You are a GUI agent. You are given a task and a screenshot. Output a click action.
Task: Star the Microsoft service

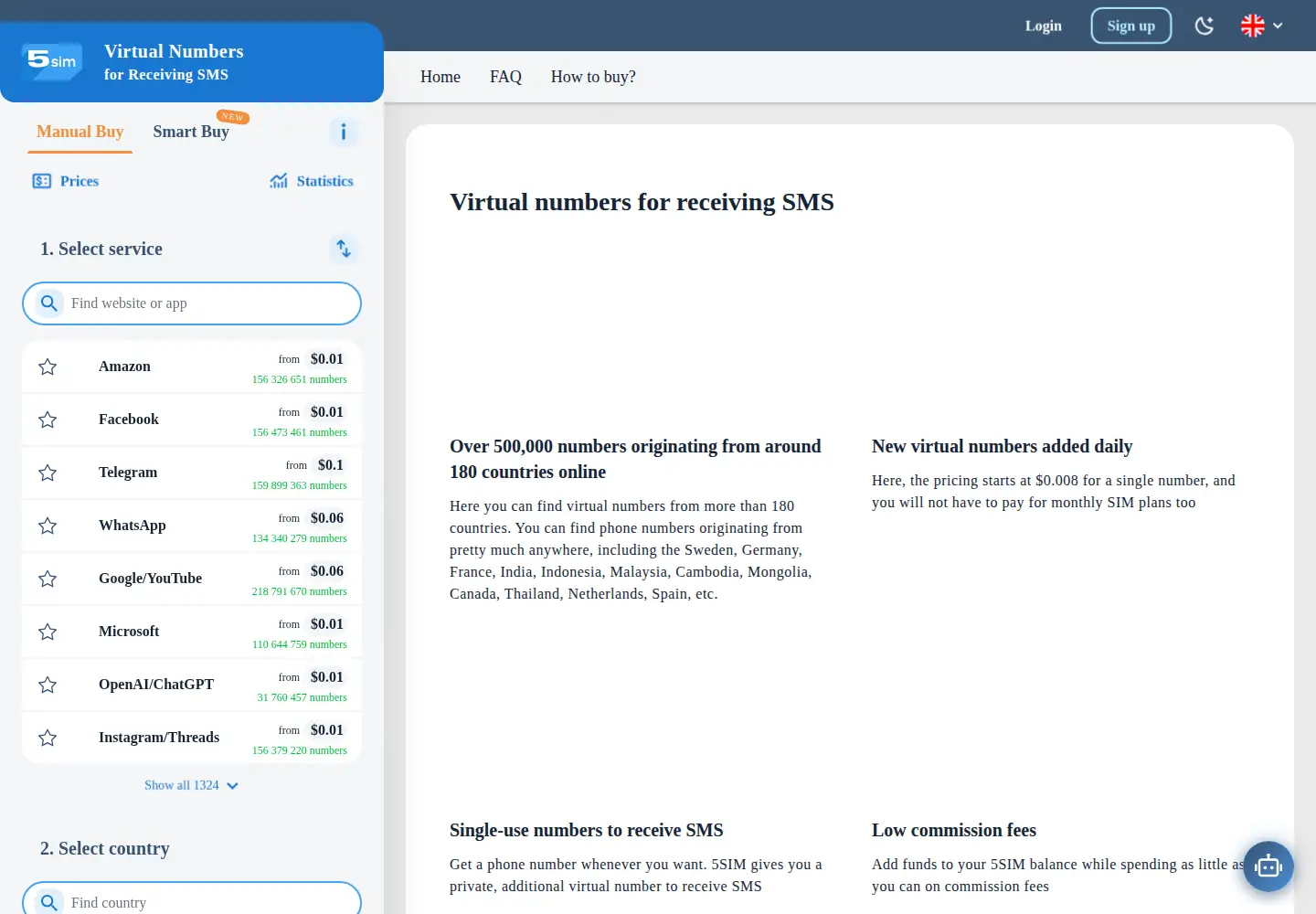[48, 632]
